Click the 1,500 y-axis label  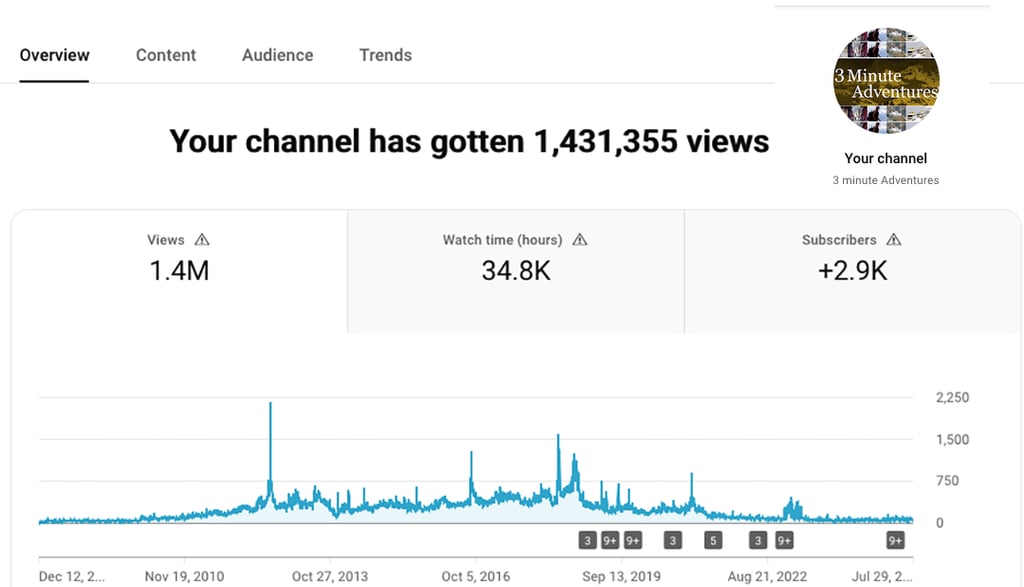952,439
